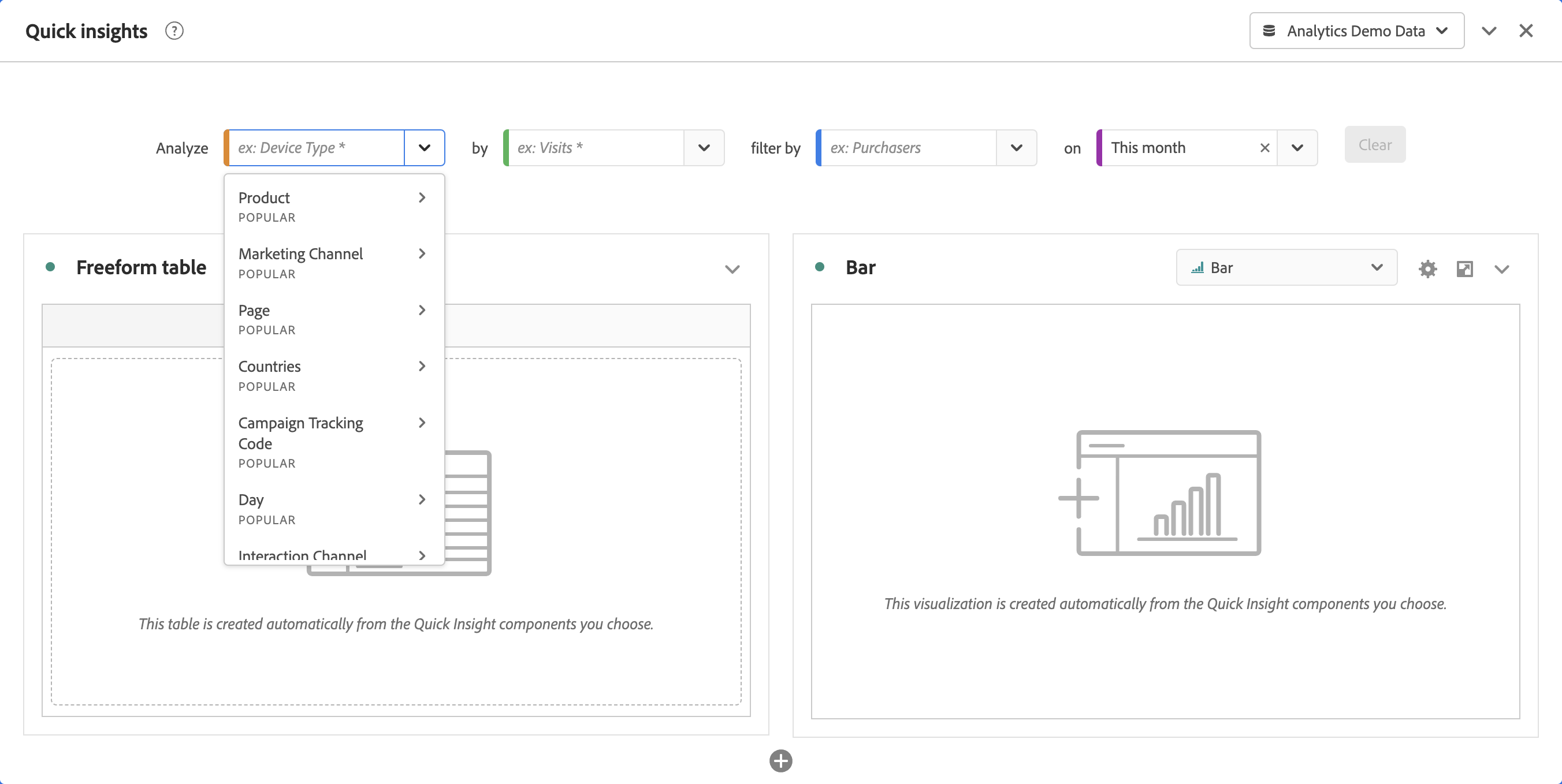Click the disabled Clear button
This screenshot has height=784, width=1562.
(x=1374, y=145)
